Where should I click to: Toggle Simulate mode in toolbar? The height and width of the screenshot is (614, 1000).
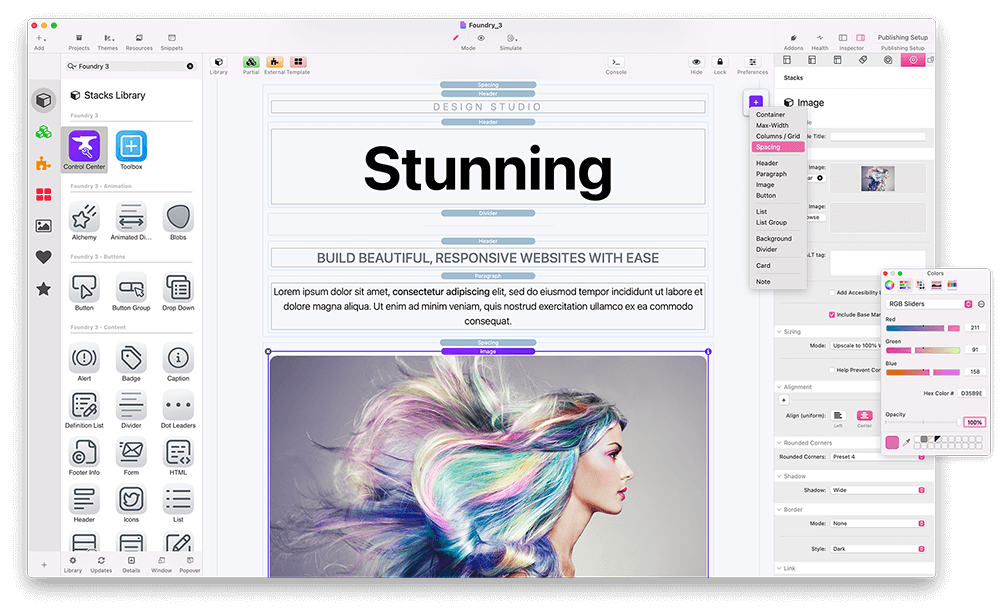pos(511,42)
